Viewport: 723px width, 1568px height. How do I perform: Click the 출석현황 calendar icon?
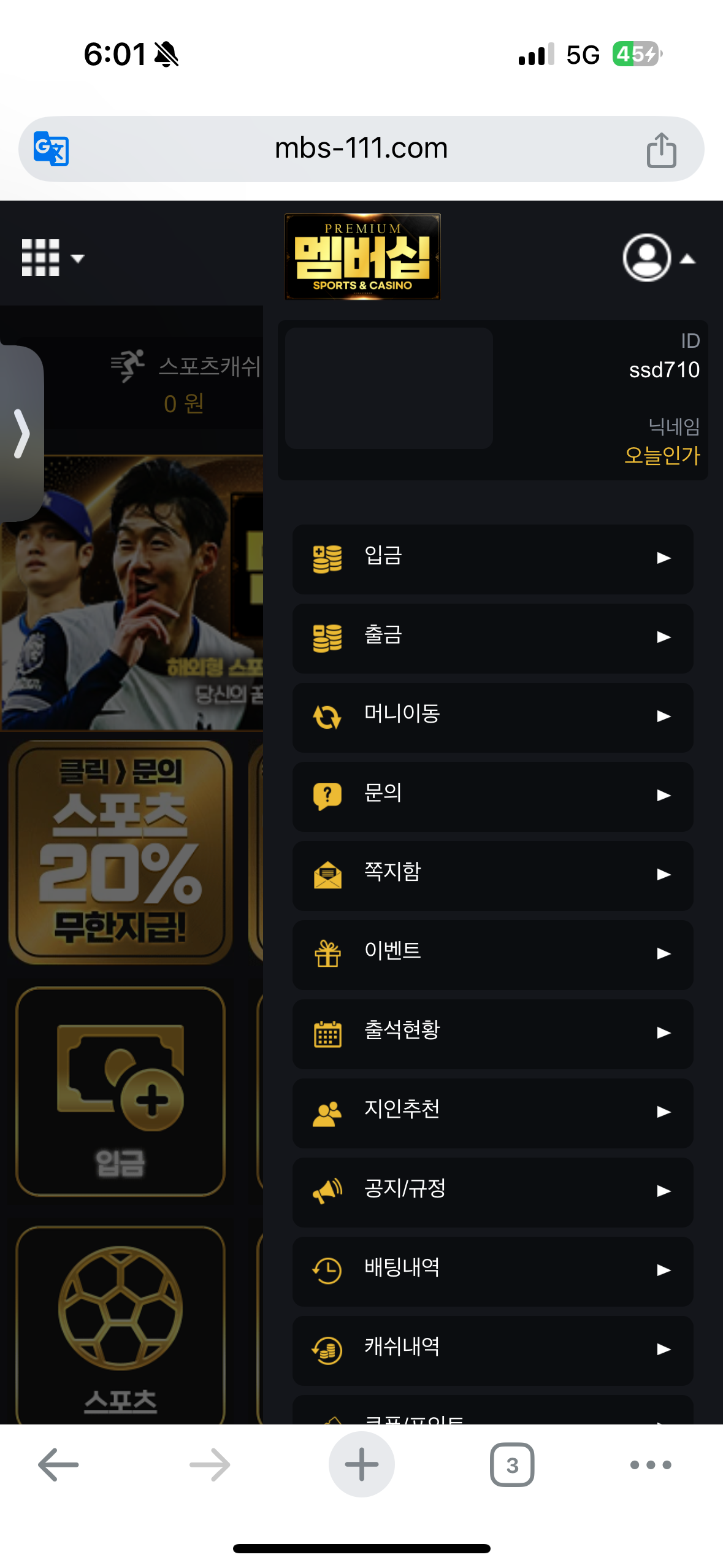tap(327, 1033)
